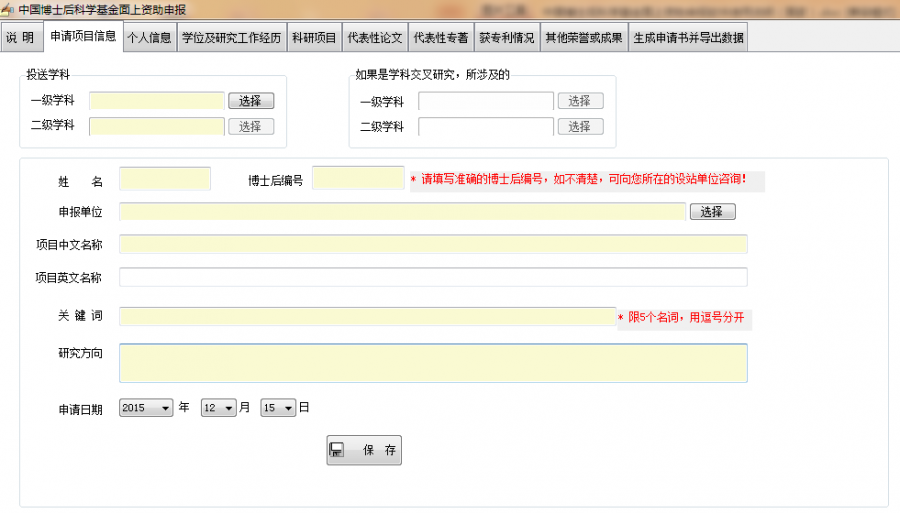Switch to the 个人信息 tab
Image resolution: width=900 pixels, height=513 pixels.
[149, 38]
